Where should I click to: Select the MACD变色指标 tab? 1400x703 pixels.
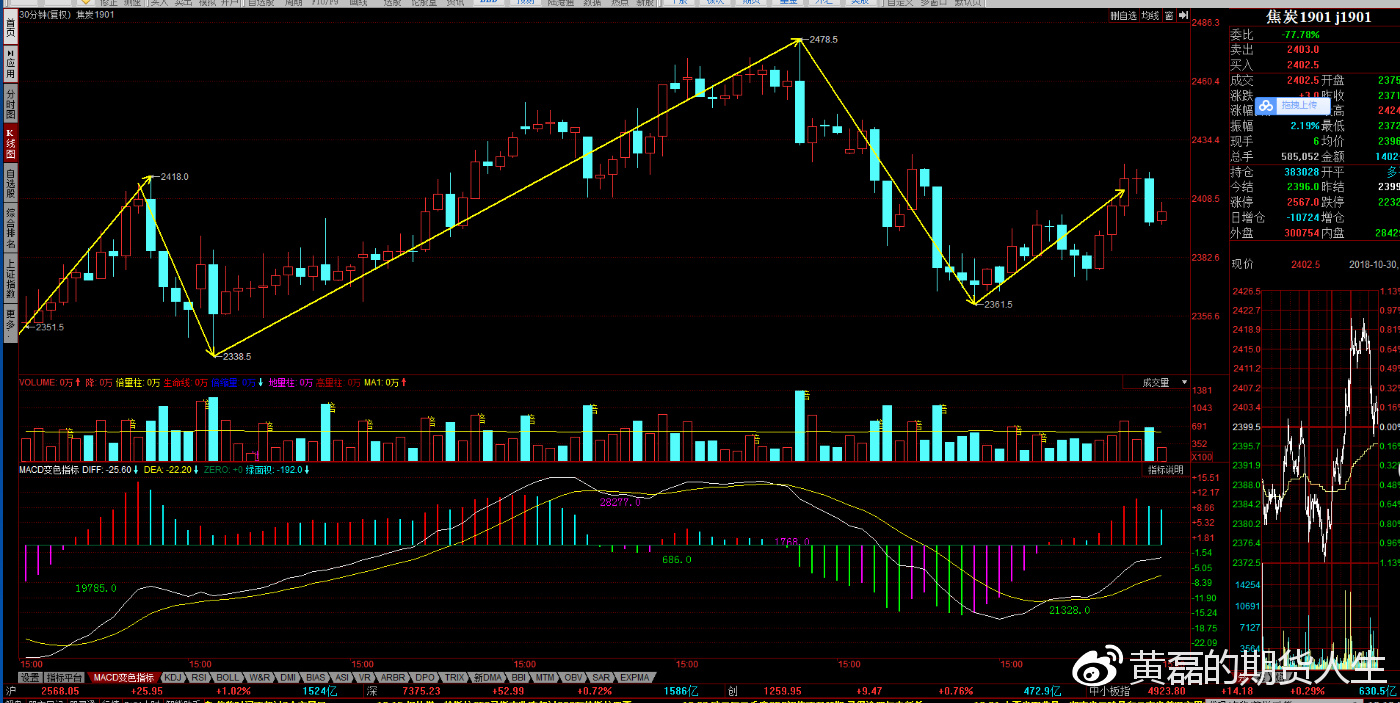point(123,677)
